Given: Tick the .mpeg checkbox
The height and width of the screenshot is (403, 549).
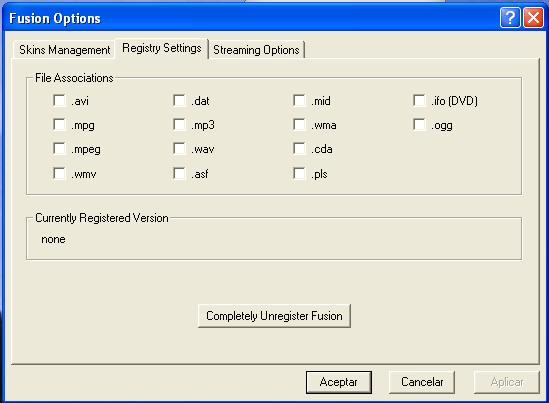Looking at the screenshot, I should [59, 149].
